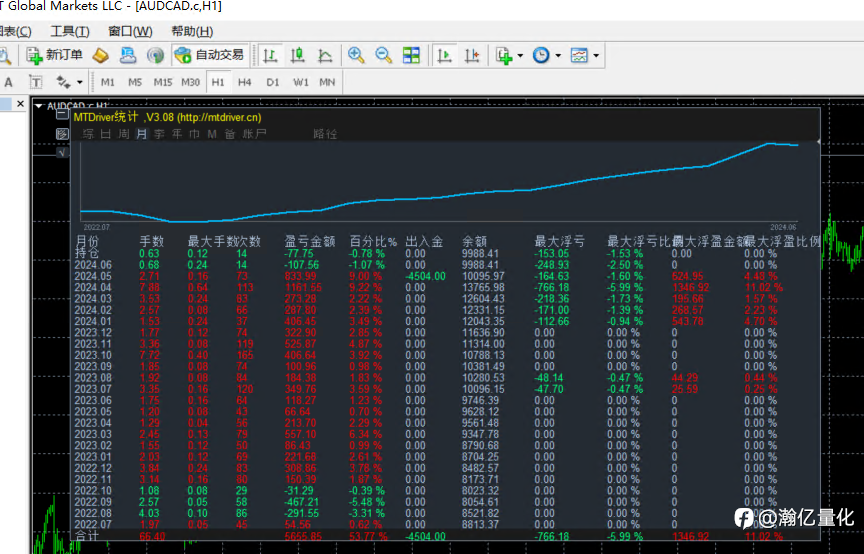Toggle chart shift
This screenshot has width=864, height=554.
point(472,55)
